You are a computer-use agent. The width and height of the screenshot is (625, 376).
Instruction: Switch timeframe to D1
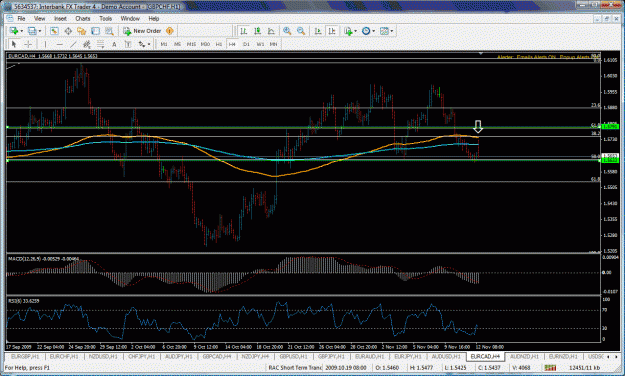(x=246, y=44)
